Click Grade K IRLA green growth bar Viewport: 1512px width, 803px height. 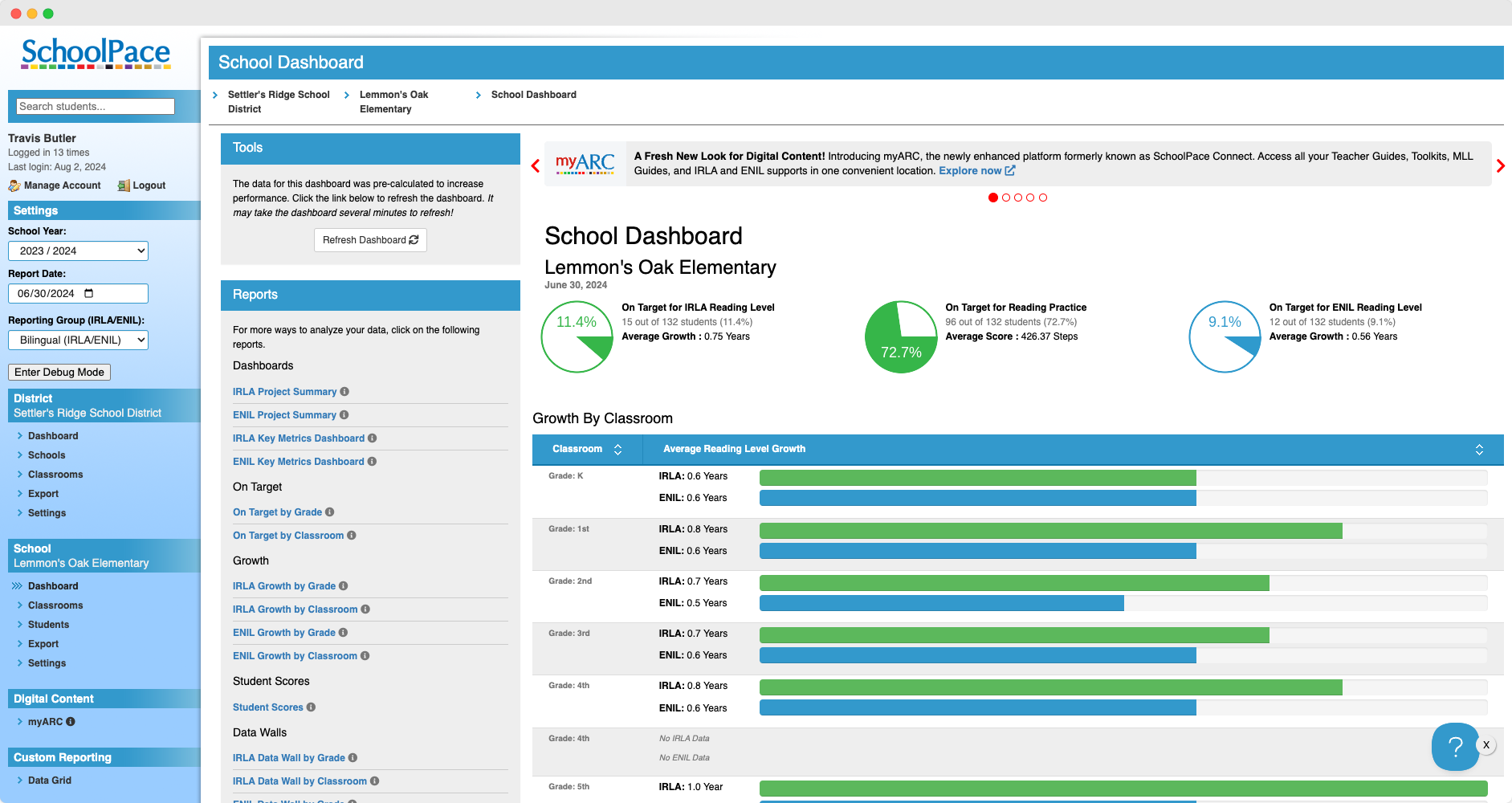(x=977, y=478)
